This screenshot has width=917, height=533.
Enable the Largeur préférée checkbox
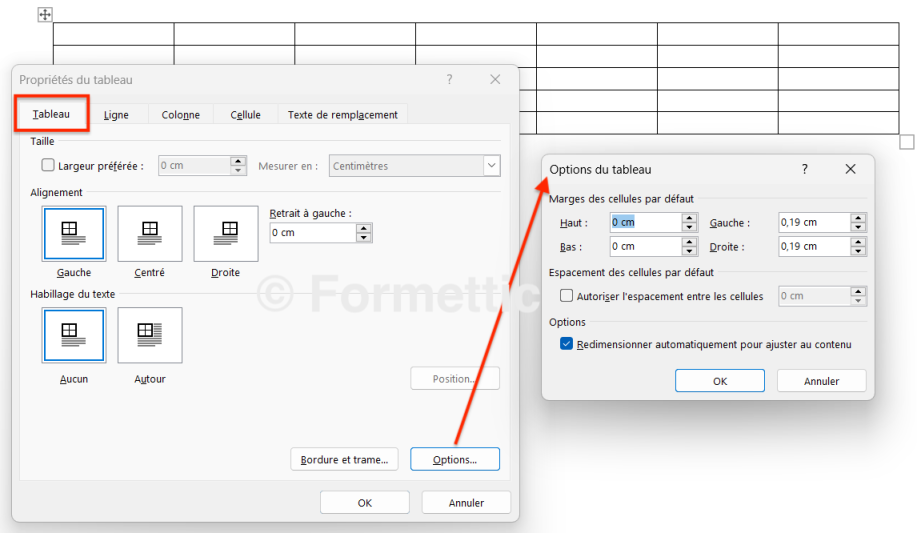(x=48, y=166)
